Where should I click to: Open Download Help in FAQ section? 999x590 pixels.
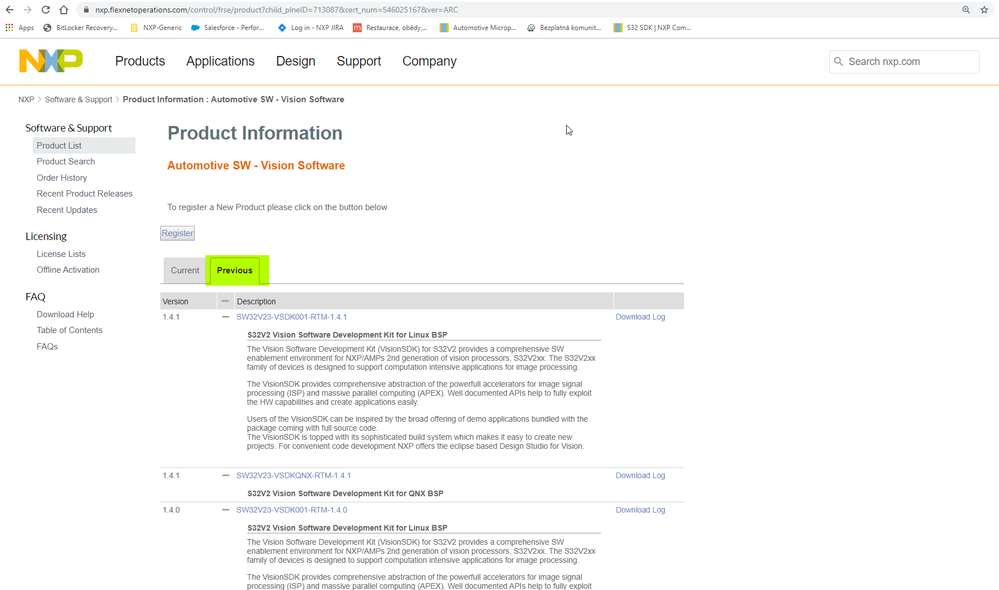coord(65,314)
